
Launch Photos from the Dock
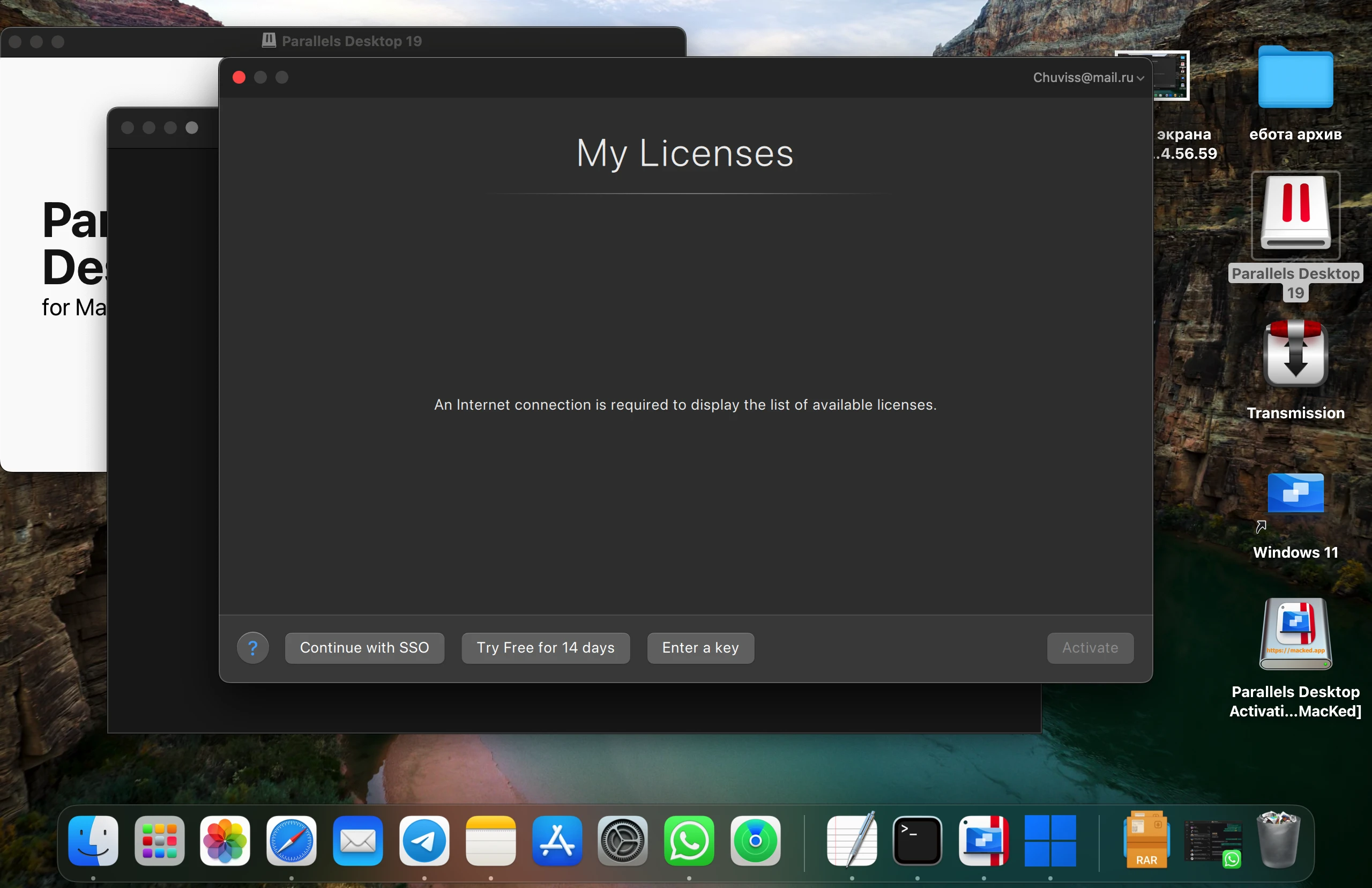coord(225,840)
